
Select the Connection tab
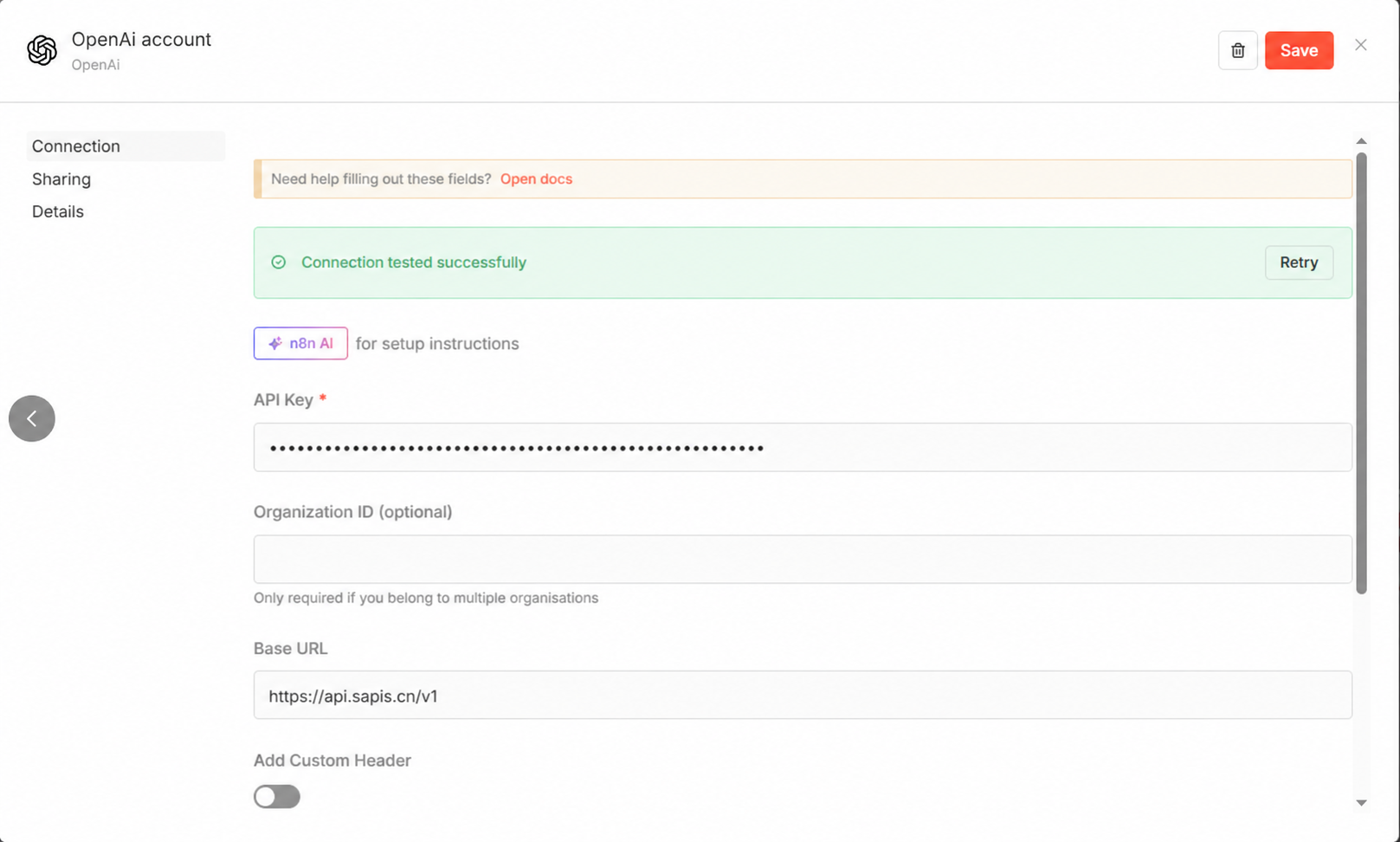tap(126, 146)
